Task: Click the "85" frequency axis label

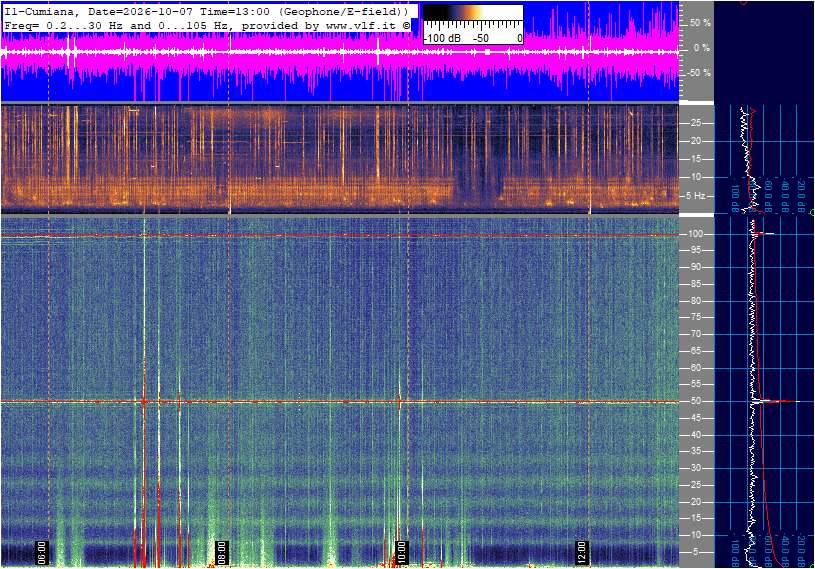Action: 695,284
